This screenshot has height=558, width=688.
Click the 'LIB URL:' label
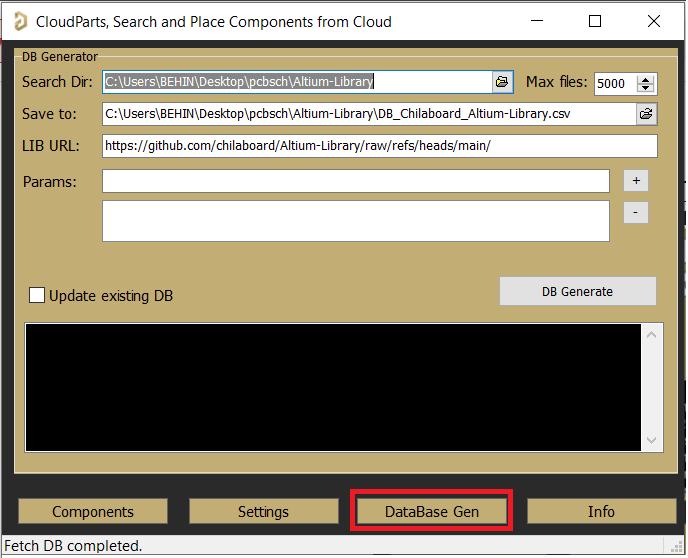pos(51,146)
